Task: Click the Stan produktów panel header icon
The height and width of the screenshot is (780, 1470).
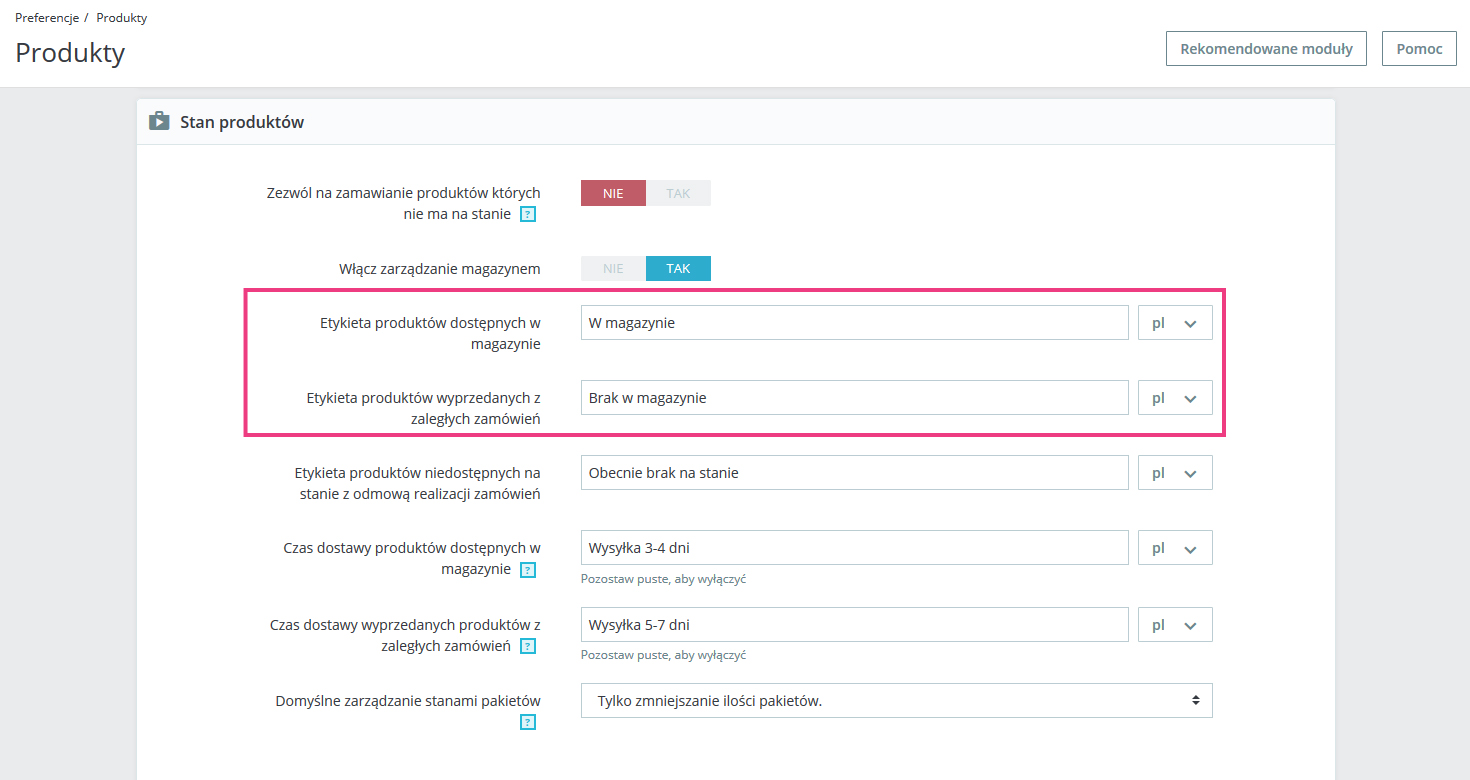Action: (x=159, y=122)
